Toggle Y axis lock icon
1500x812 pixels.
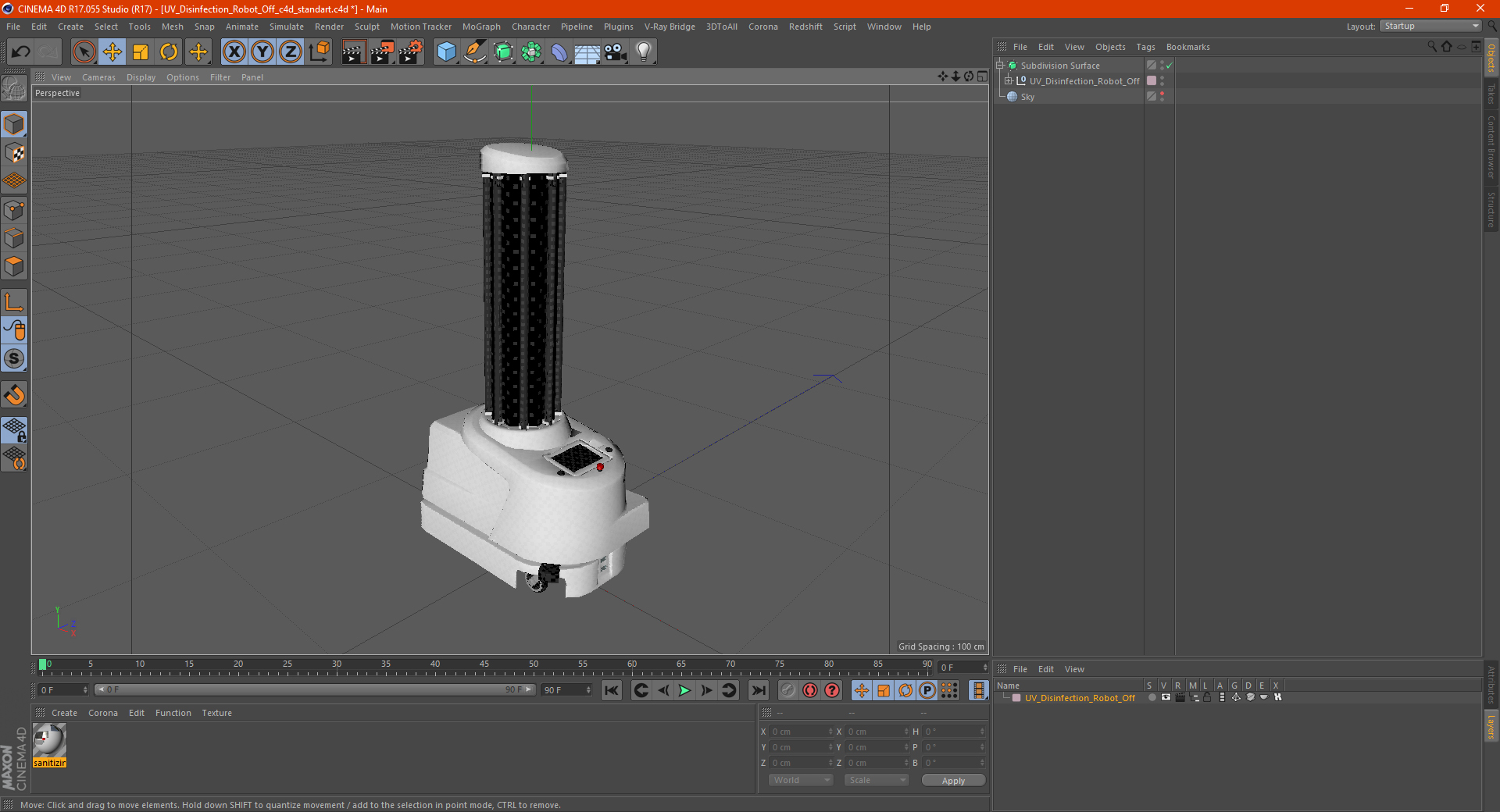262,52
